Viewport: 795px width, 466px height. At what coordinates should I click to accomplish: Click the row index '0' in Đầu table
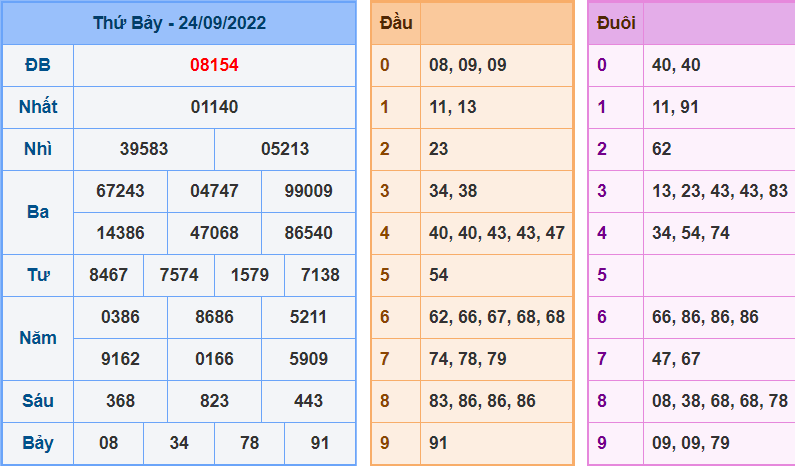coord(385,65)
